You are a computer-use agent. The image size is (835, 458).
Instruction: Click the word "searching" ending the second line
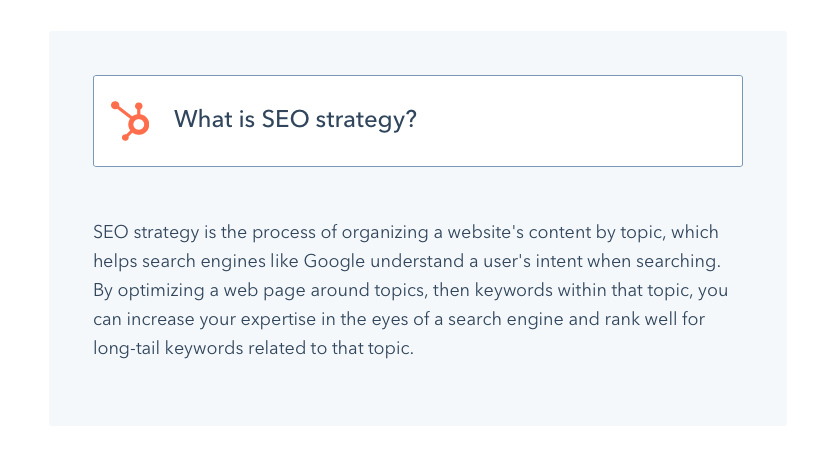click(683, 262)
